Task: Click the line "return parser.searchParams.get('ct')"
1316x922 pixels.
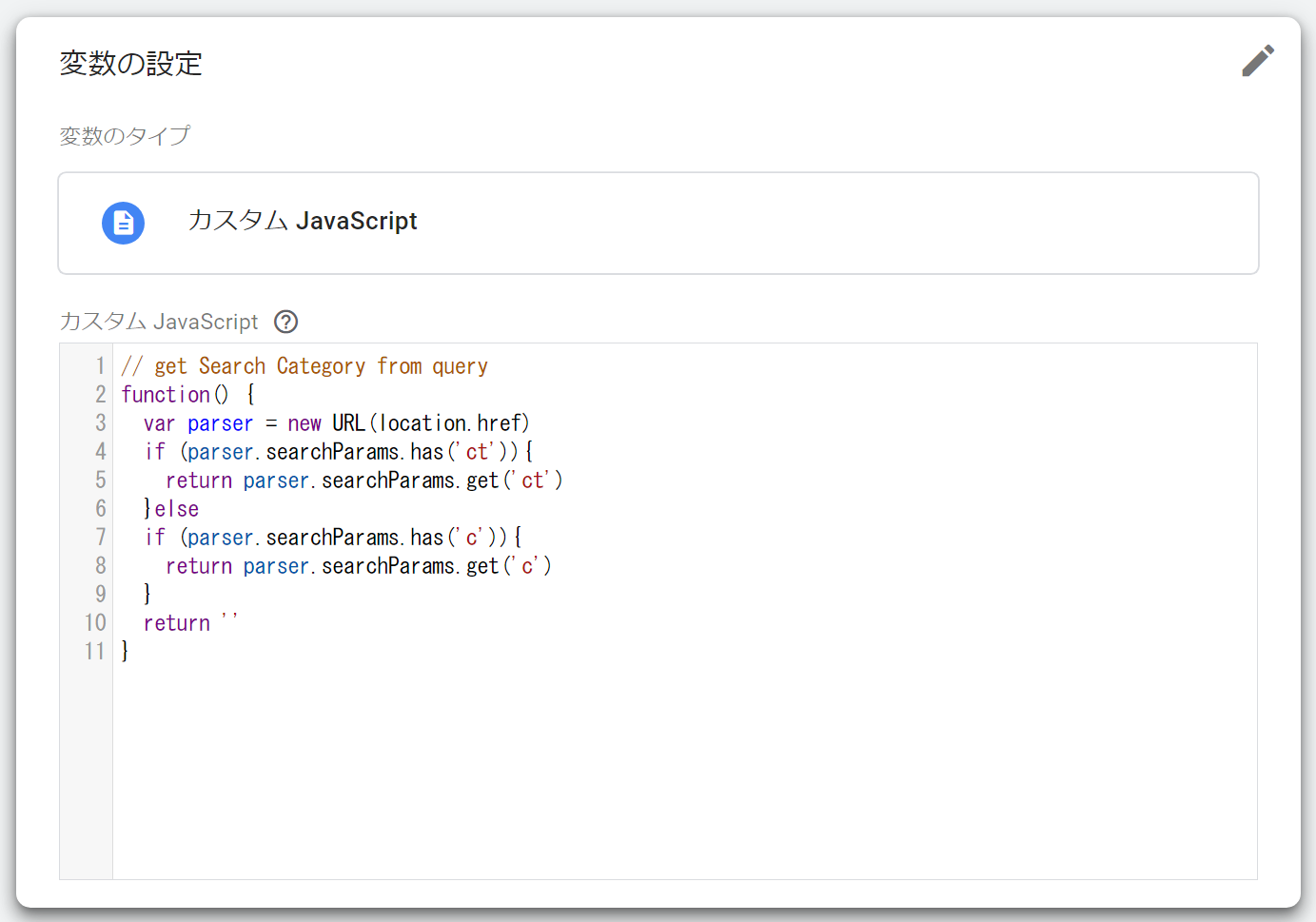Action: pos(364,481)
